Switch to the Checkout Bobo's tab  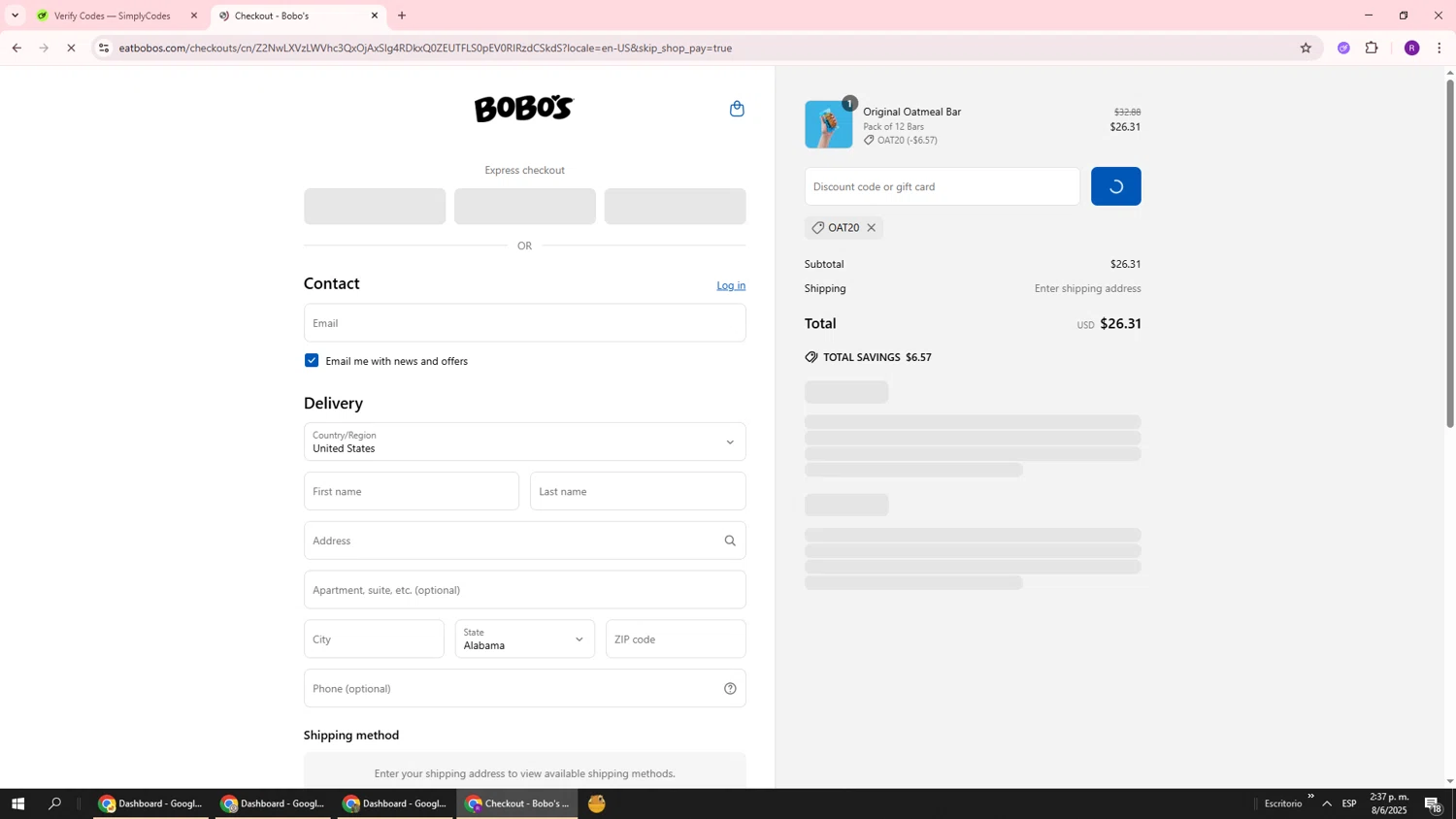[298, 16]
